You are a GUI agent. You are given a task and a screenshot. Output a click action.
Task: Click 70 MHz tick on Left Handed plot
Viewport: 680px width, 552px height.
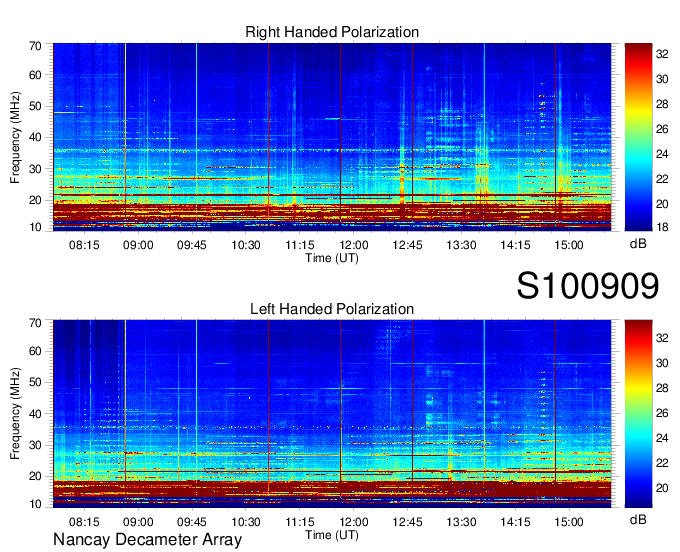[x=35, y=323]
